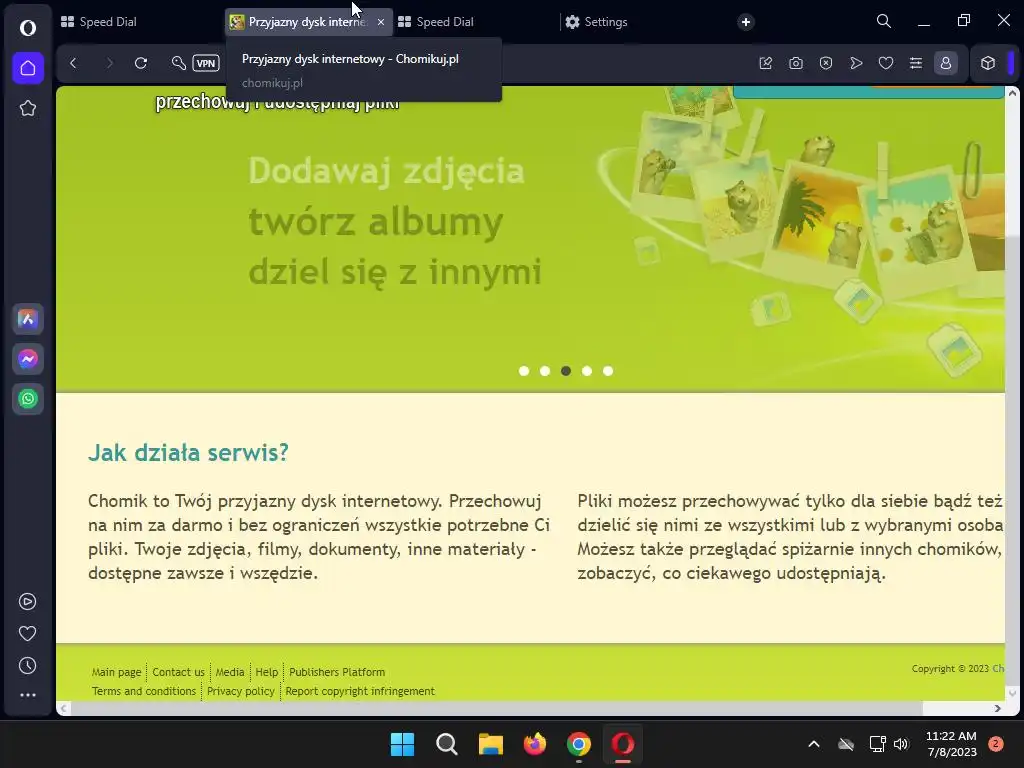Switch to the second Speed Dial tab

point(475,22)
